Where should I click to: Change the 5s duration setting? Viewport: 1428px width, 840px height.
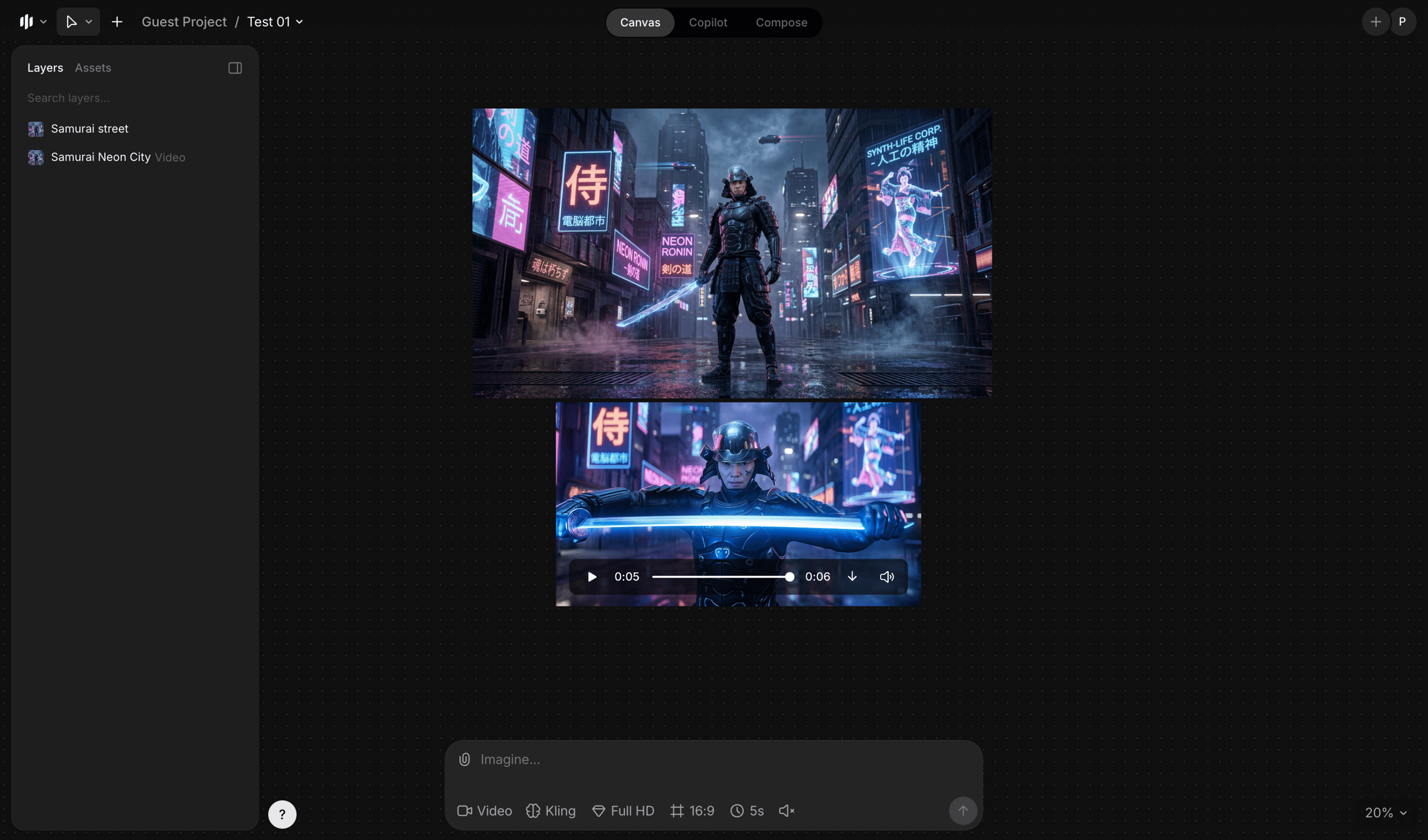point(747,811)
